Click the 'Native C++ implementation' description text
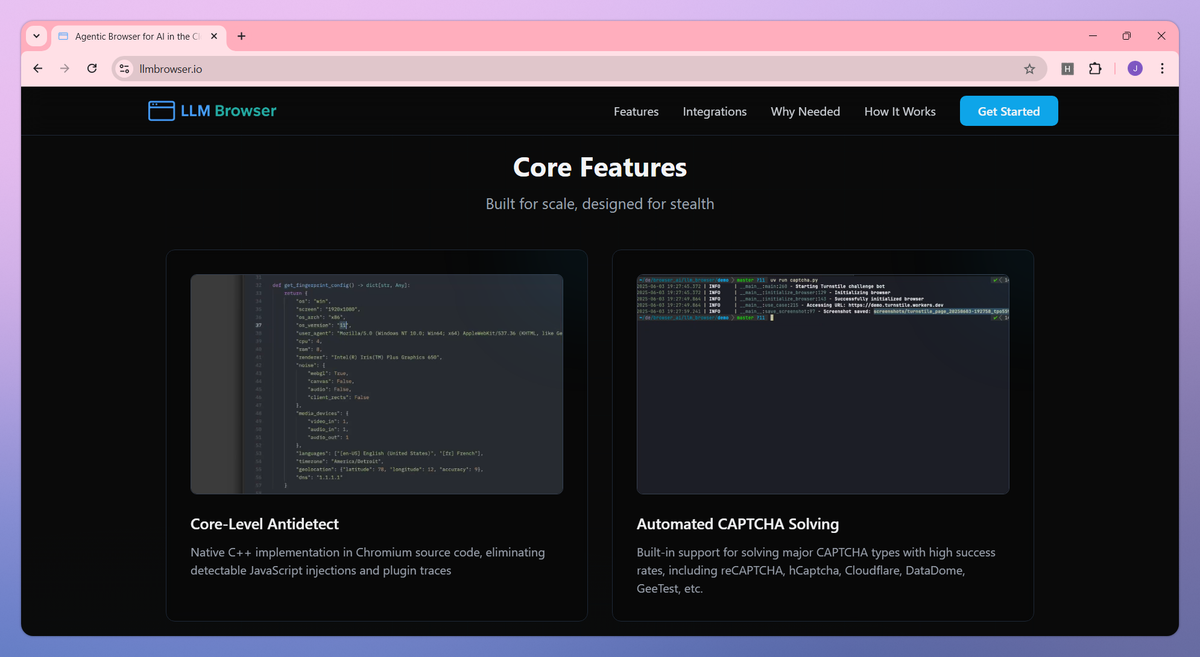Screen dimensions: 1200x657 tap(368, 561)
